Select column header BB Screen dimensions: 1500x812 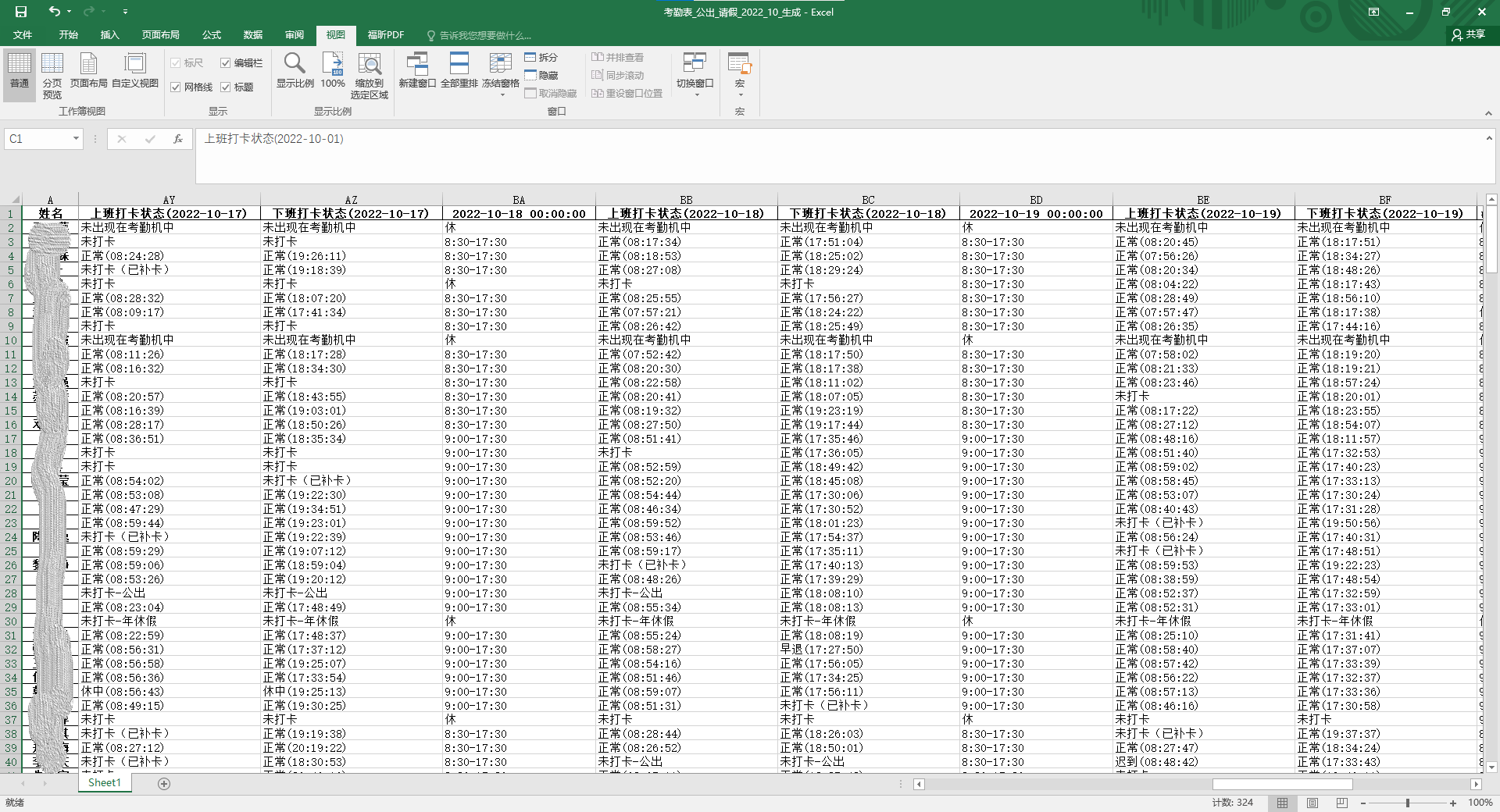686,200
